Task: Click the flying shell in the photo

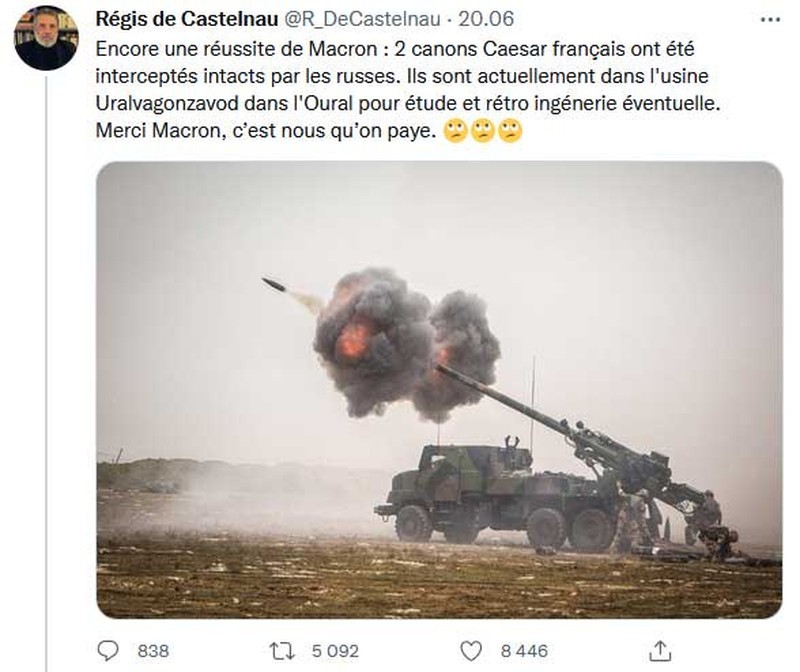Action: [x=273, y=285]
